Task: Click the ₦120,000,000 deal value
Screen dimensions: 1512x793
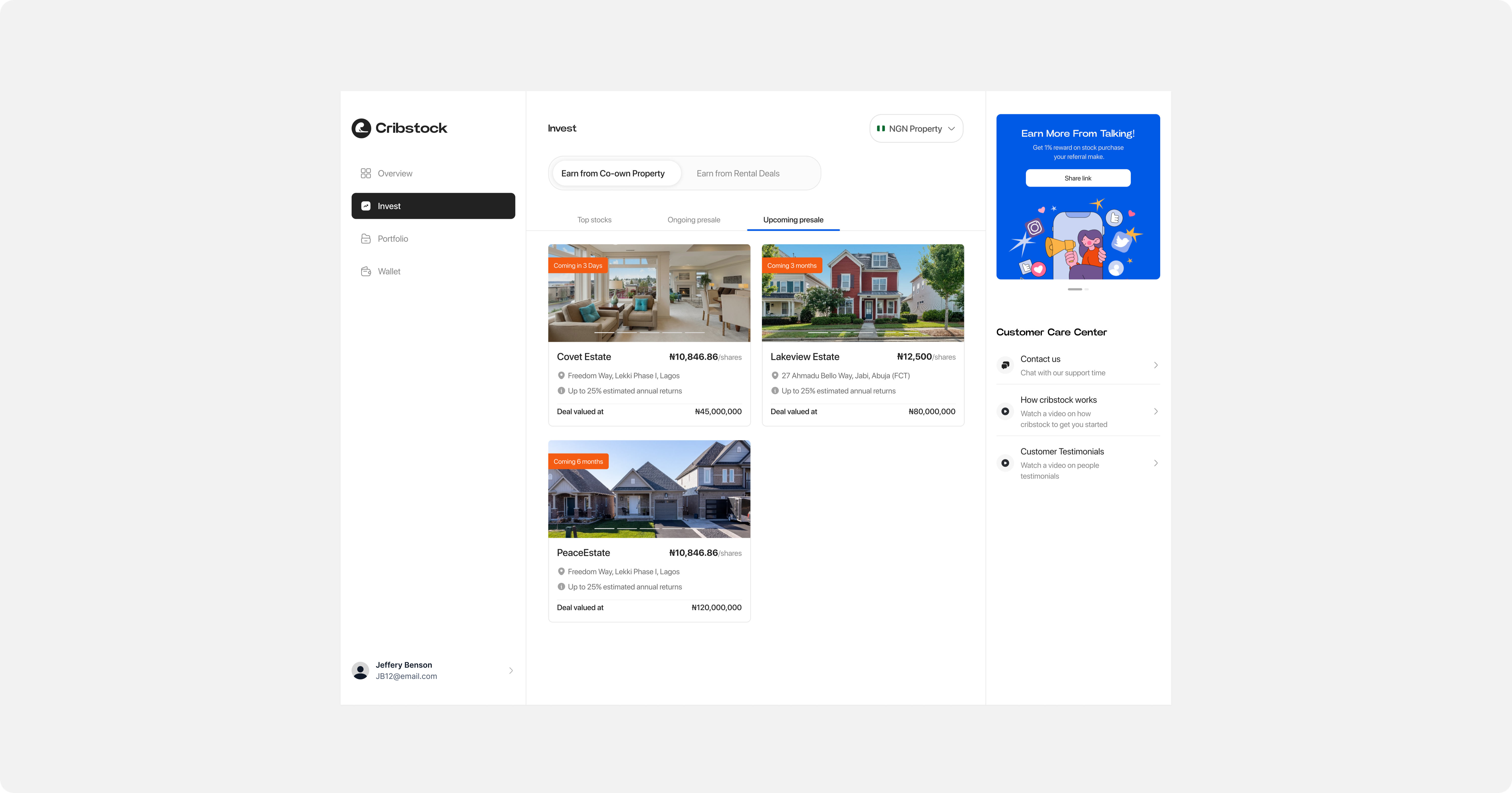Action: pos(716,608)
